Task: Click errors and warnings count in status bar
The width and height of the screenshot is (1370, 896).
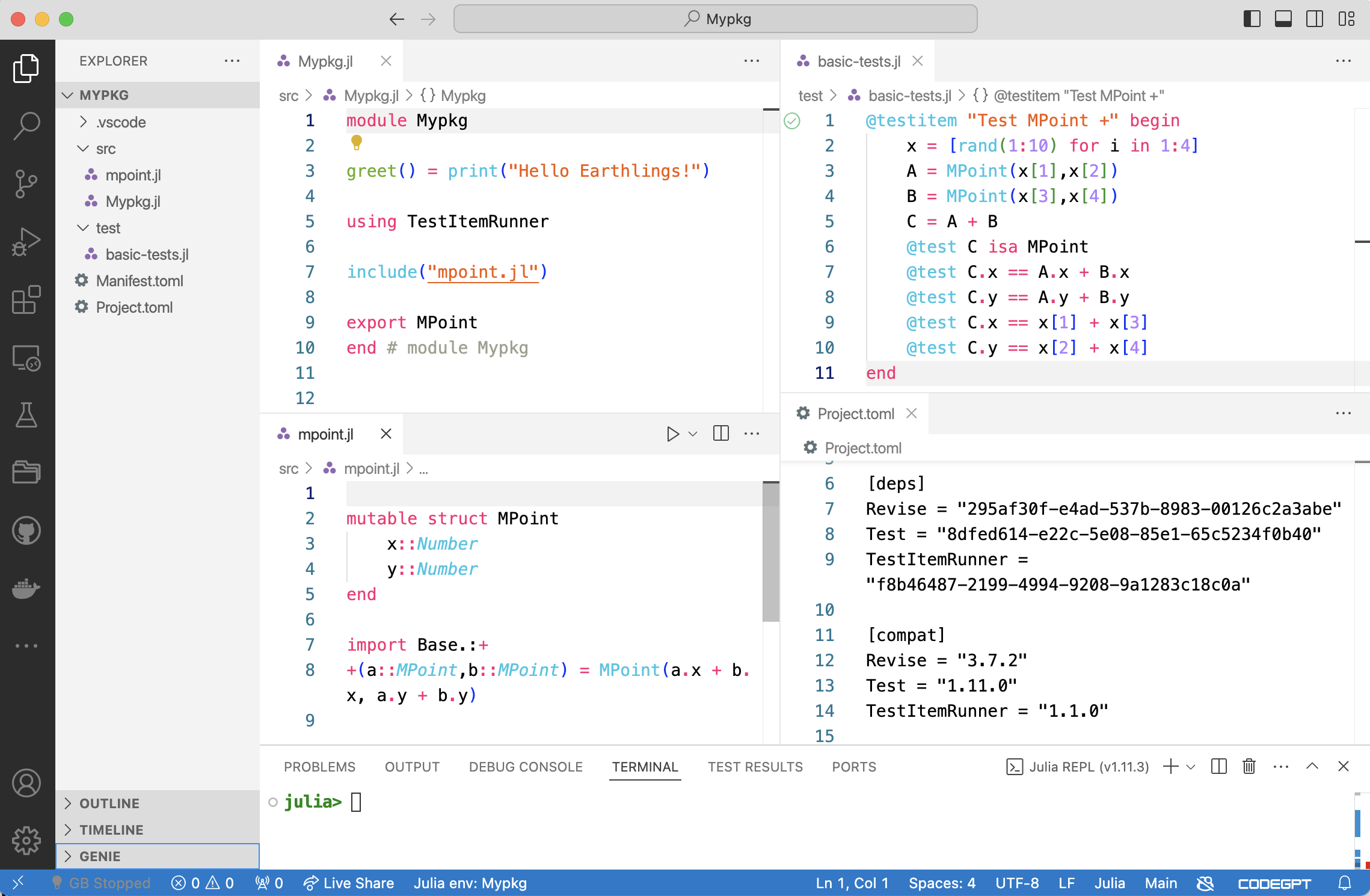Action: 203,883
